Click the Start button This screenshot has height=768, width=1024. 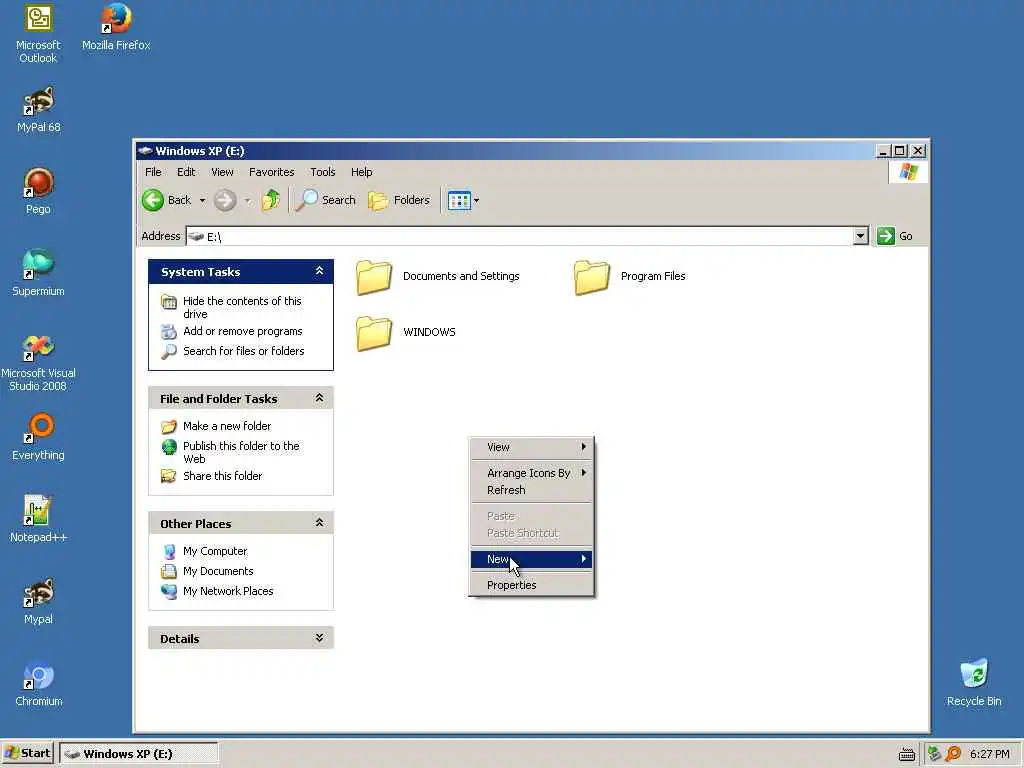click(x=27, y=754)
